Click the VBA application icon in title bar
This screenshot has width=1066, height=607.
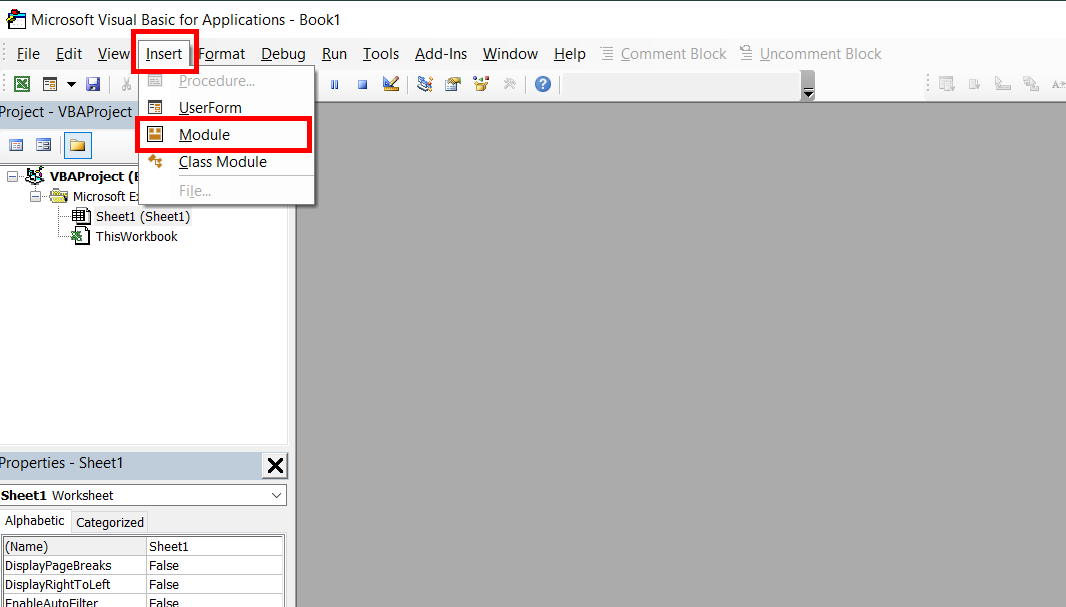pyautogui.click(x=16, y=20)
